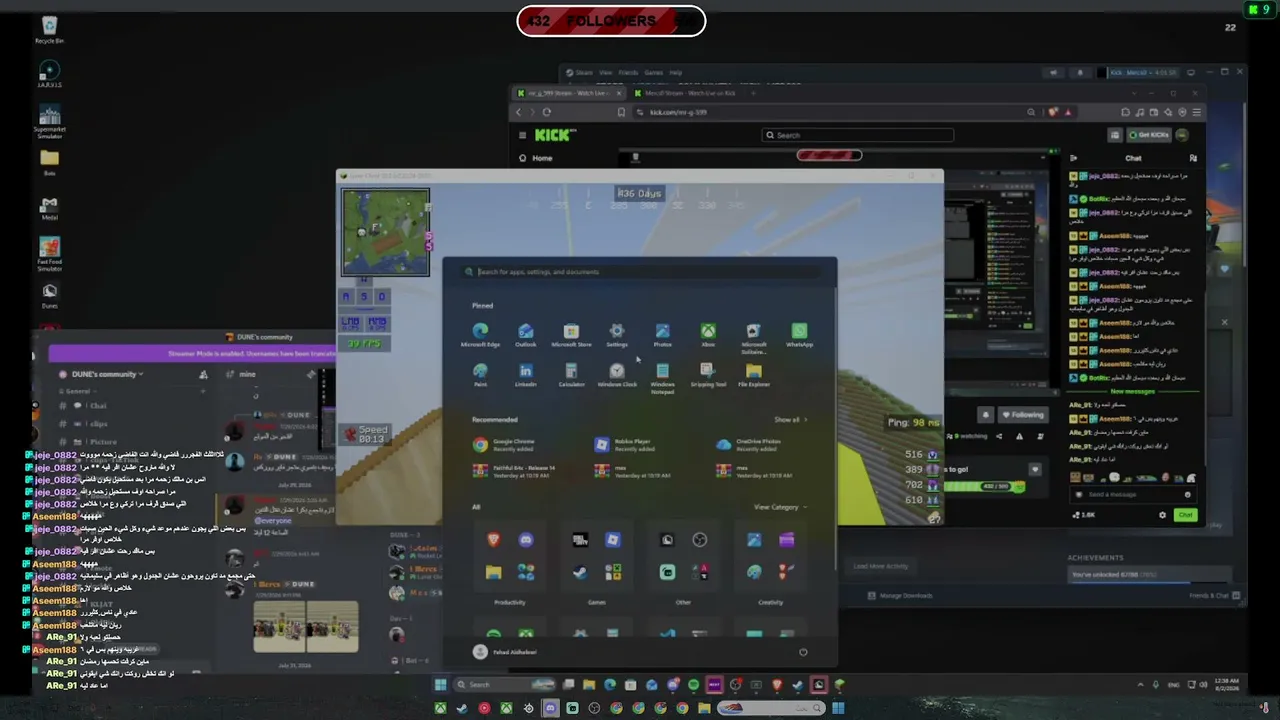The image size is (1280, 720).
Task: Toggle the Kick hamburger sidebar menu
Action: 521,135
